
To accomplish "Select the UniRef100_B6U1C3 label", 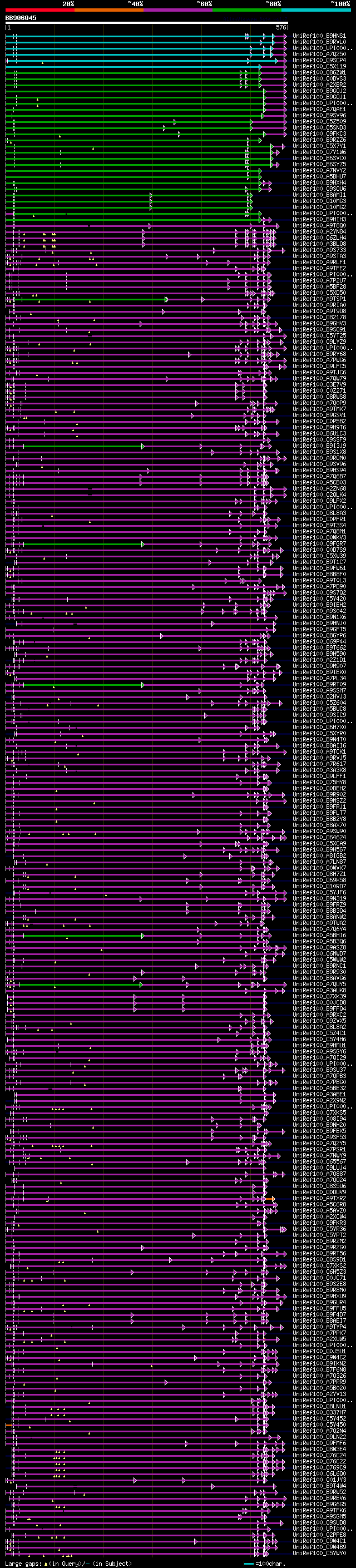I will coord(319,433).
